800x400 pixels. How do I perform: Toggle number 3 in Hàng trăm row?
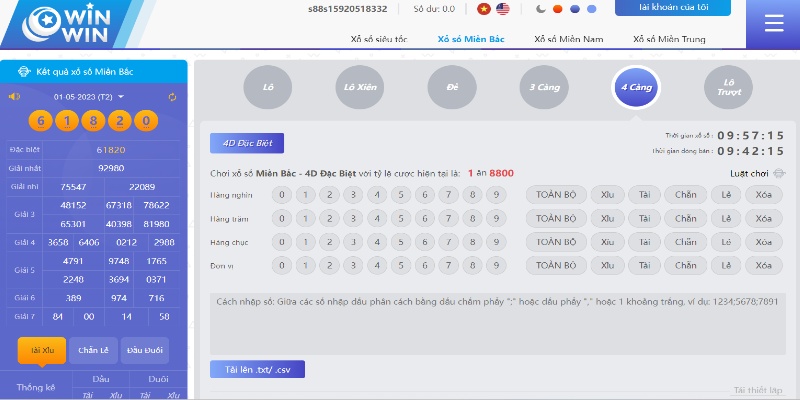[x=354, y=218]
